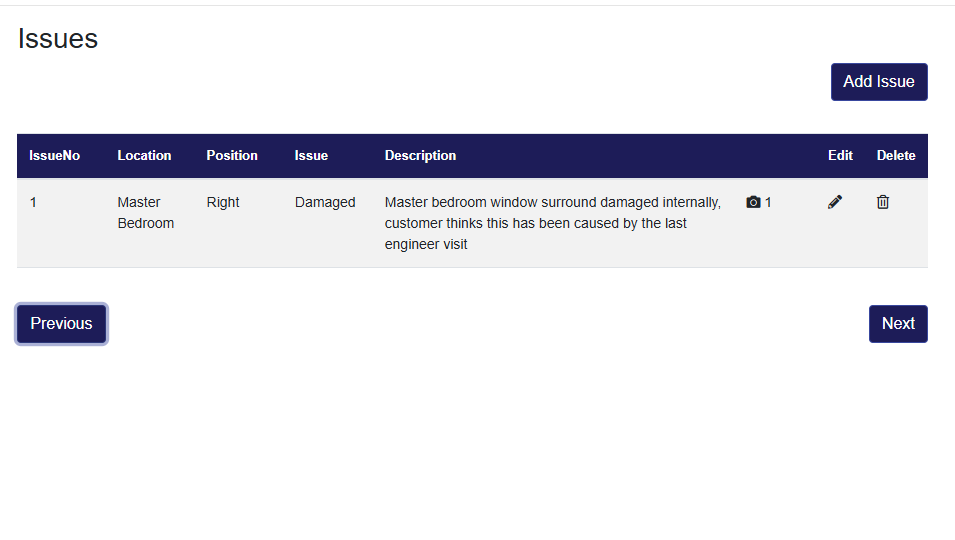Select the Delete column header

coord(896,156)
